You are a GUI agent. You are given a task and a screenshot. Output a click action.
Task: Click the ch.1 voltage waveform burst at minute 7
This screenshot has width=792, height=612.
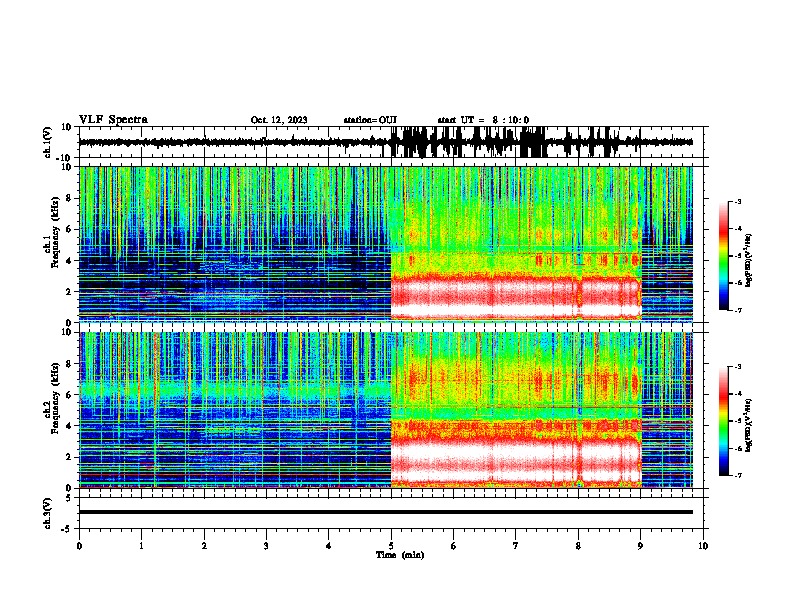click(x=533, y=142)
